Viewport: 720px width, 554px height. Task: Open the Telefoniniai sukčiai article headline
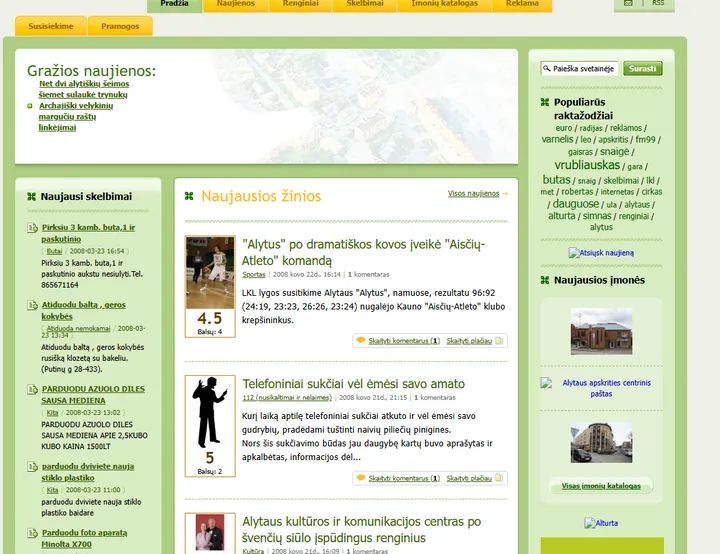point(354,384)
